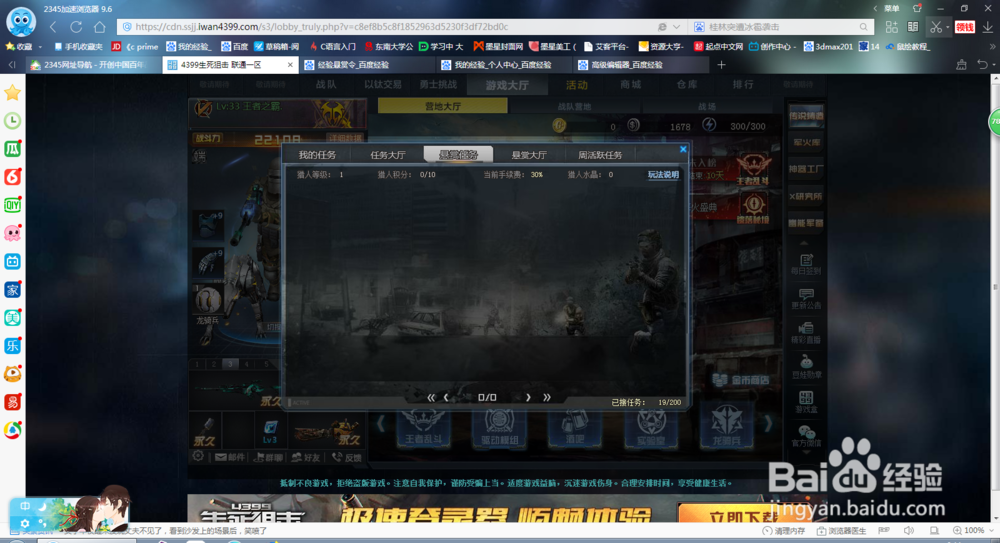Click the browser address bar URL

click(x=321, y=27)
